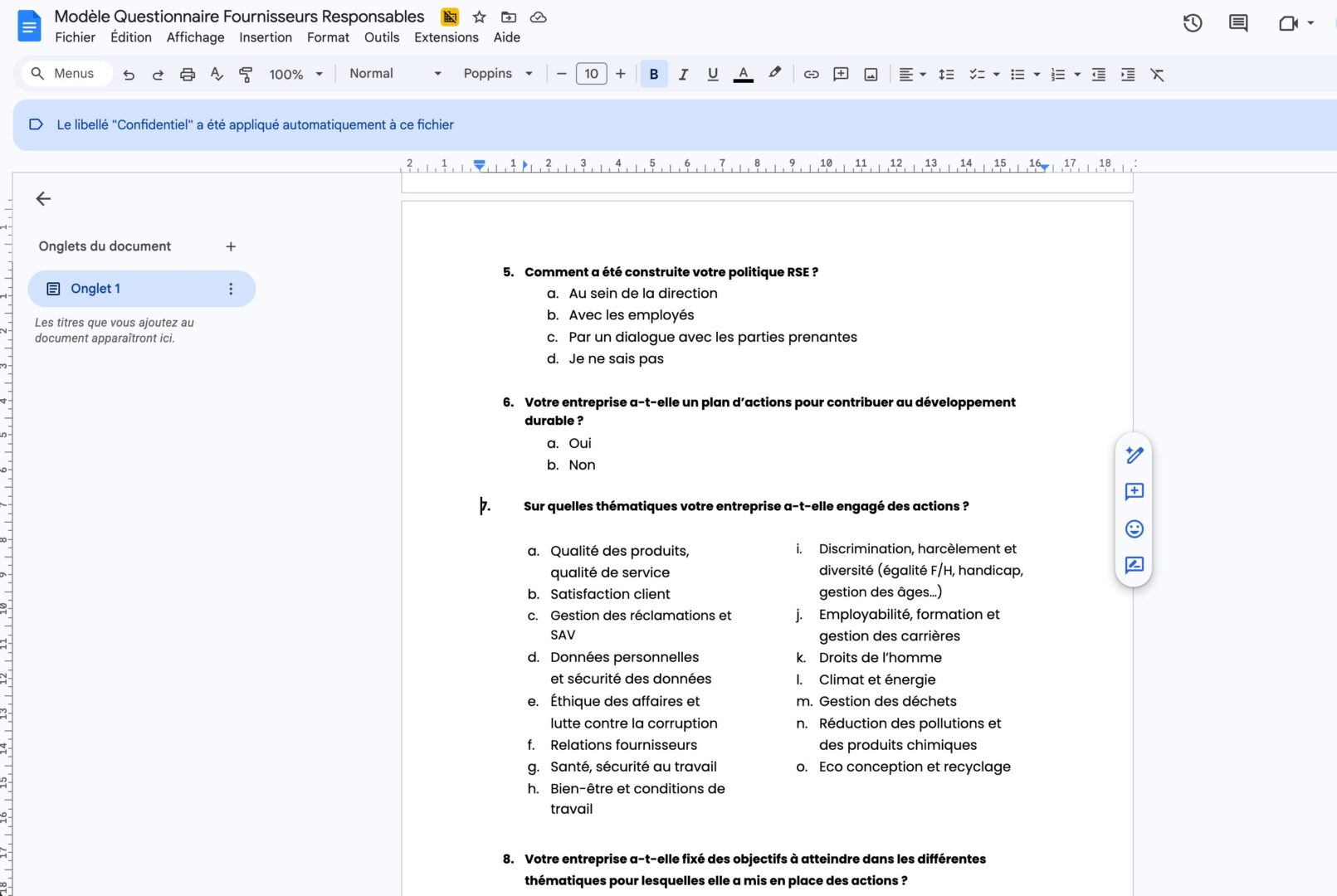1337x896 pixels.
Task: Print the document
Action: [x=188, y=74]
